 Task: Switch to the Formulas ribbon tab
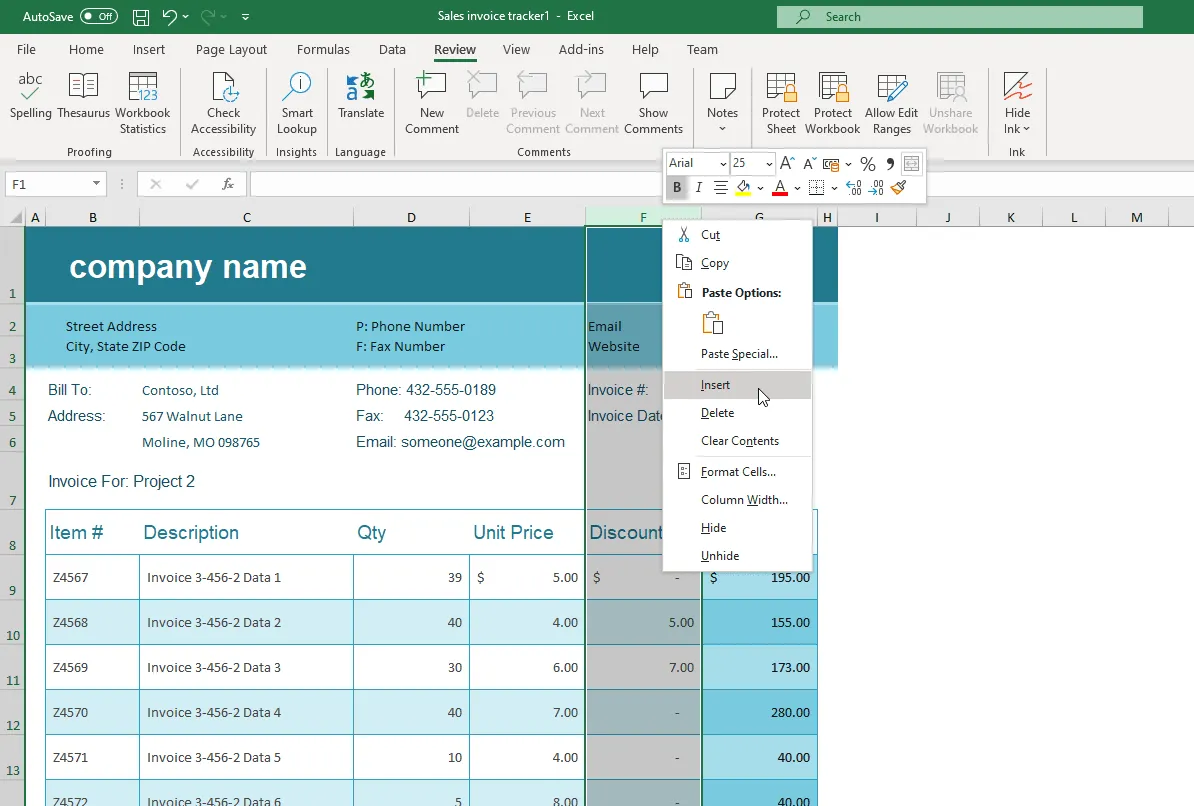[x=323, y=50]
